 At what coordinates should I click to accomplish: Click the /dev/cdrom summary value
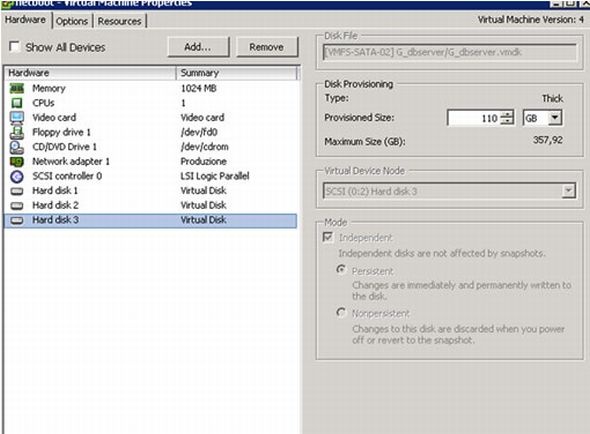point(205,147)
